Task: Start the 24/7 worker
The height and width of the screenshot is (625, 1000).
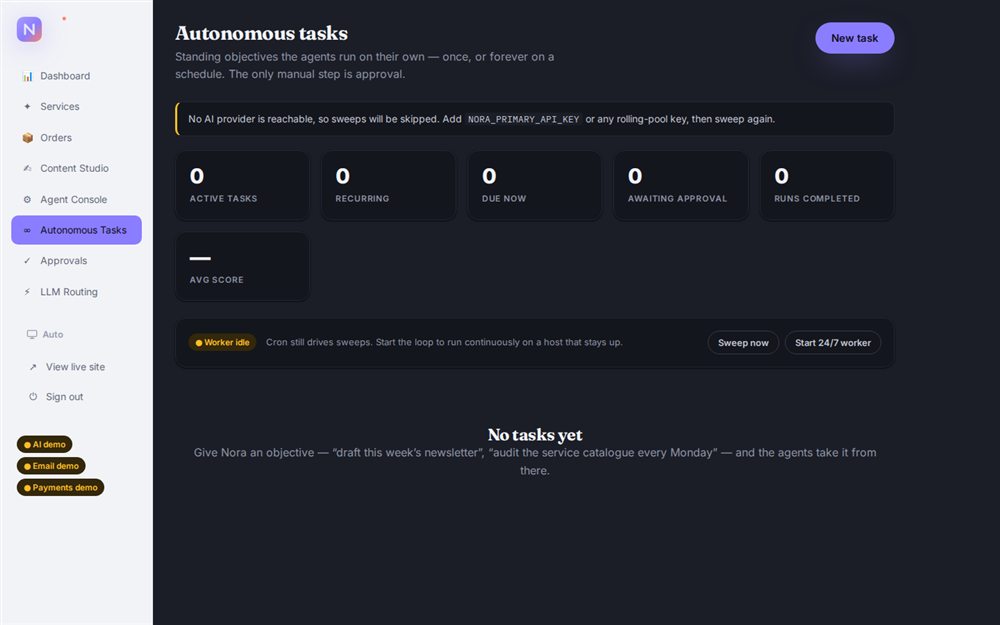Action: [x=833, y=342]
